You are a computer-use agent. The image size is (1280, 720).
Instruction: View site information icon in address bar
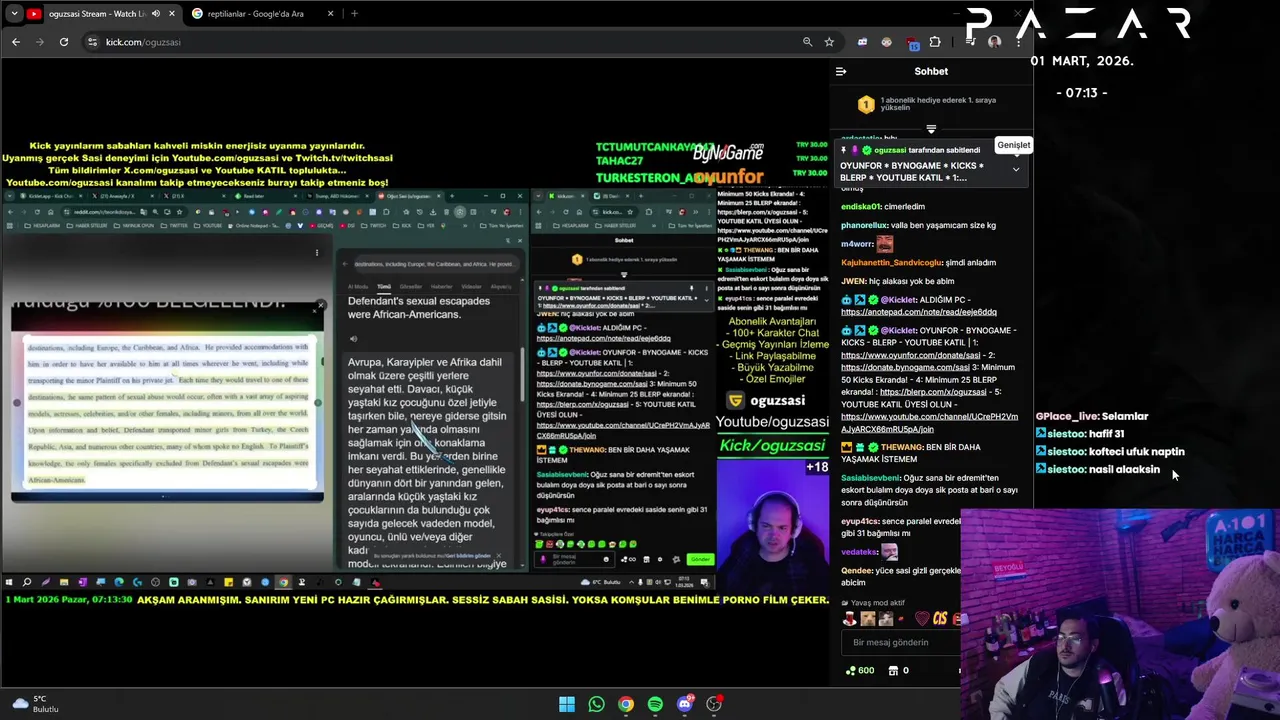92,42
